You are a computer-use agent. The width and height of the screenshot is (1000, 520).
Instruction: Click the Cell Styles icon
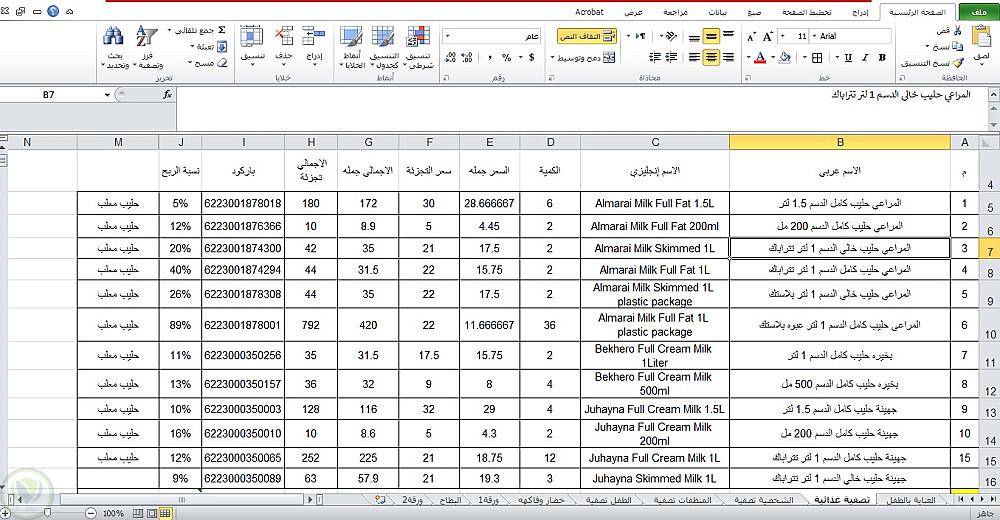point(351,36)
